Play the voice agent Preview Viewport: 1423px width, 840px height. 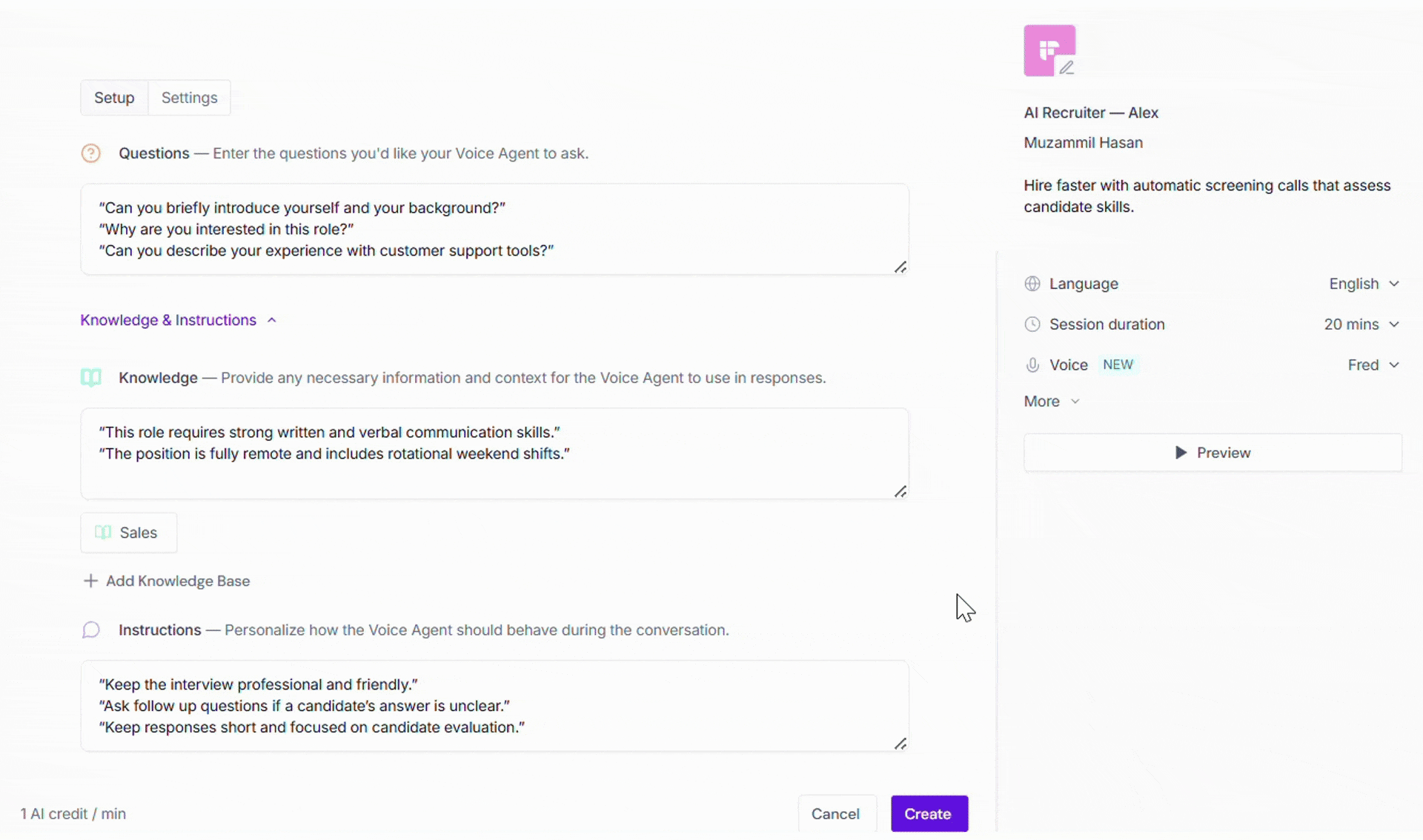coord(1213,453)
